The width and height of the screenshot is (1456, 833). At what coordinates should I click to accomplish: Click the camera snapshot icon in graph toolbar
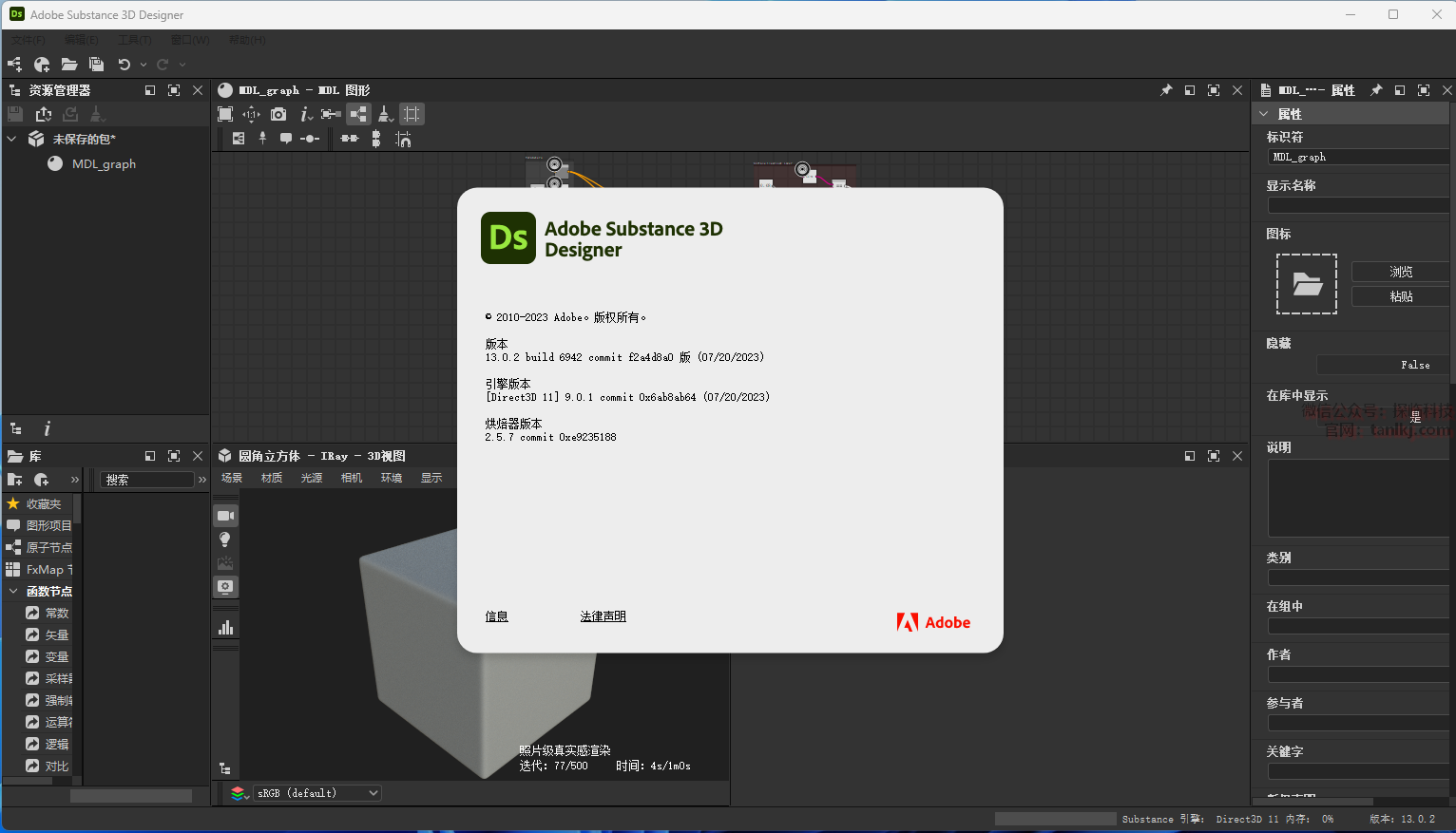(x=278, y=114)
